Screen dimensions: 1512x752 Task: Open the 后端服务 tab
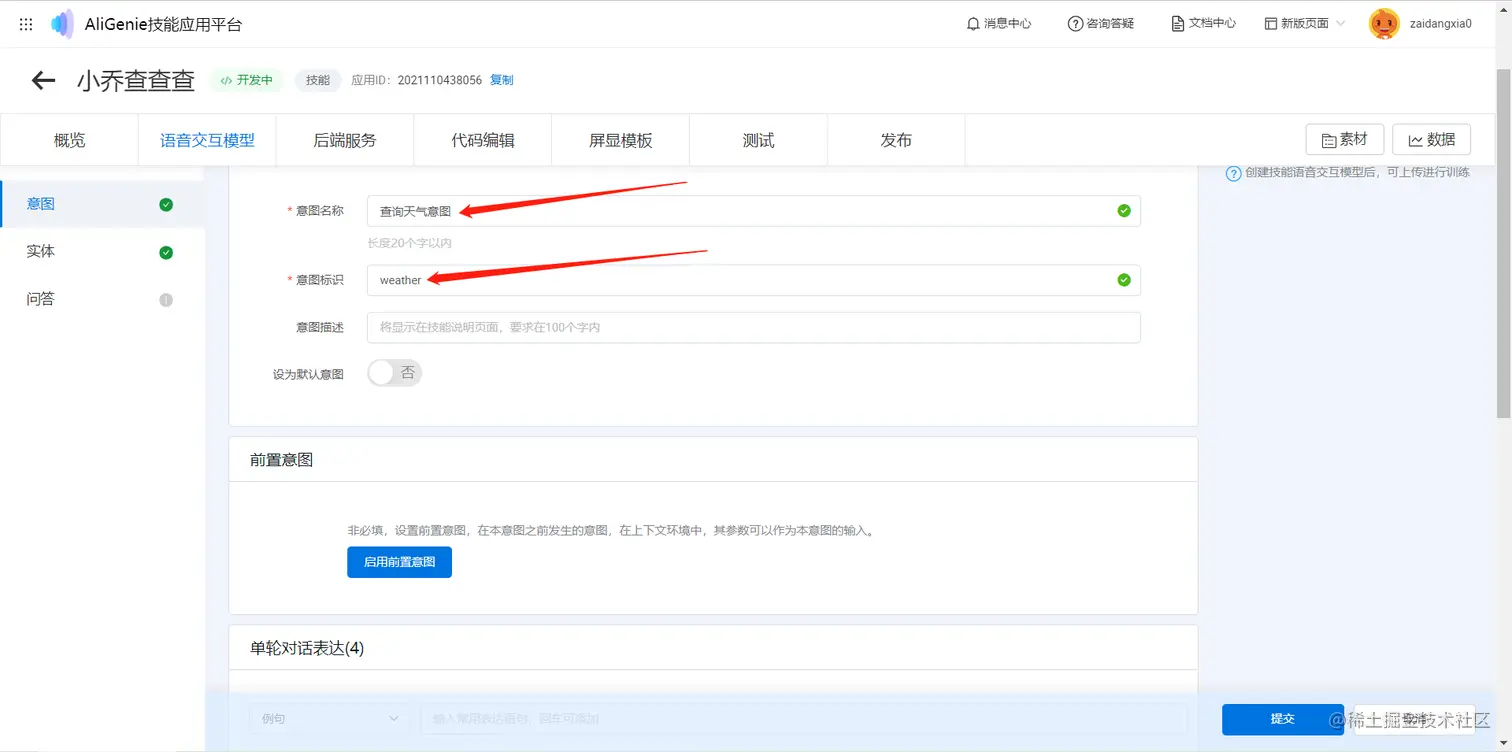[x=345, y=140]
